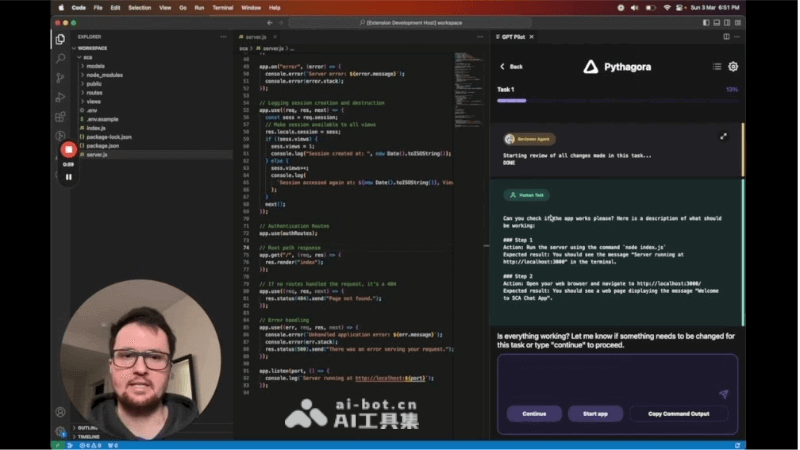
Task: Open the Pythagora task list icon
Action: [716, 67]
